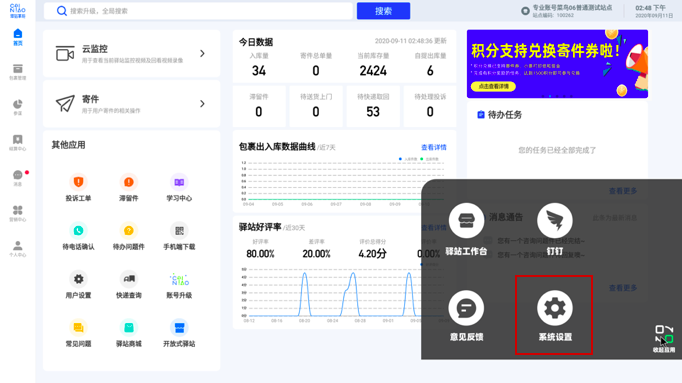Click 收起应用 collapse icon in overlay panel
Screen dimensions: 682x383
point(664,334)
